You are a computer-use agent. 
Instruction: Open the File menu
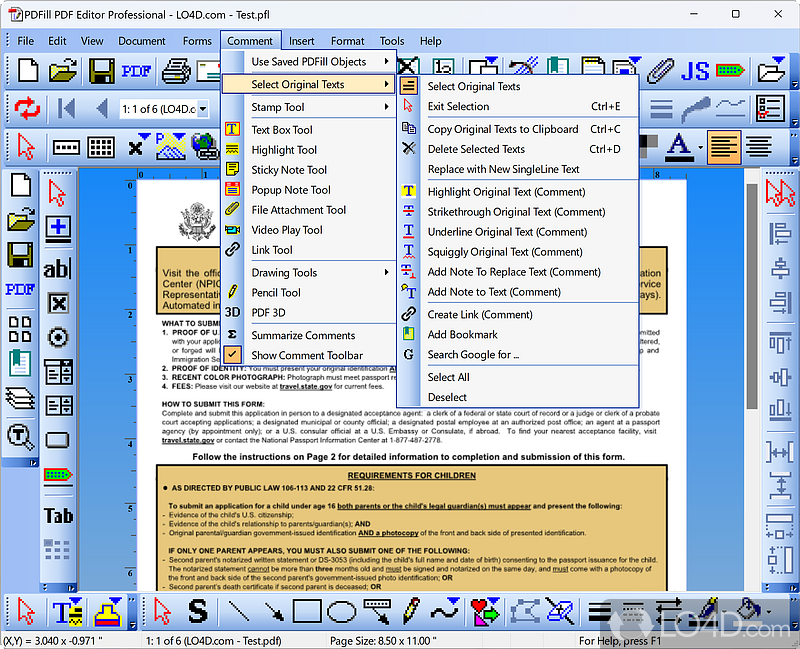[26, 41]
